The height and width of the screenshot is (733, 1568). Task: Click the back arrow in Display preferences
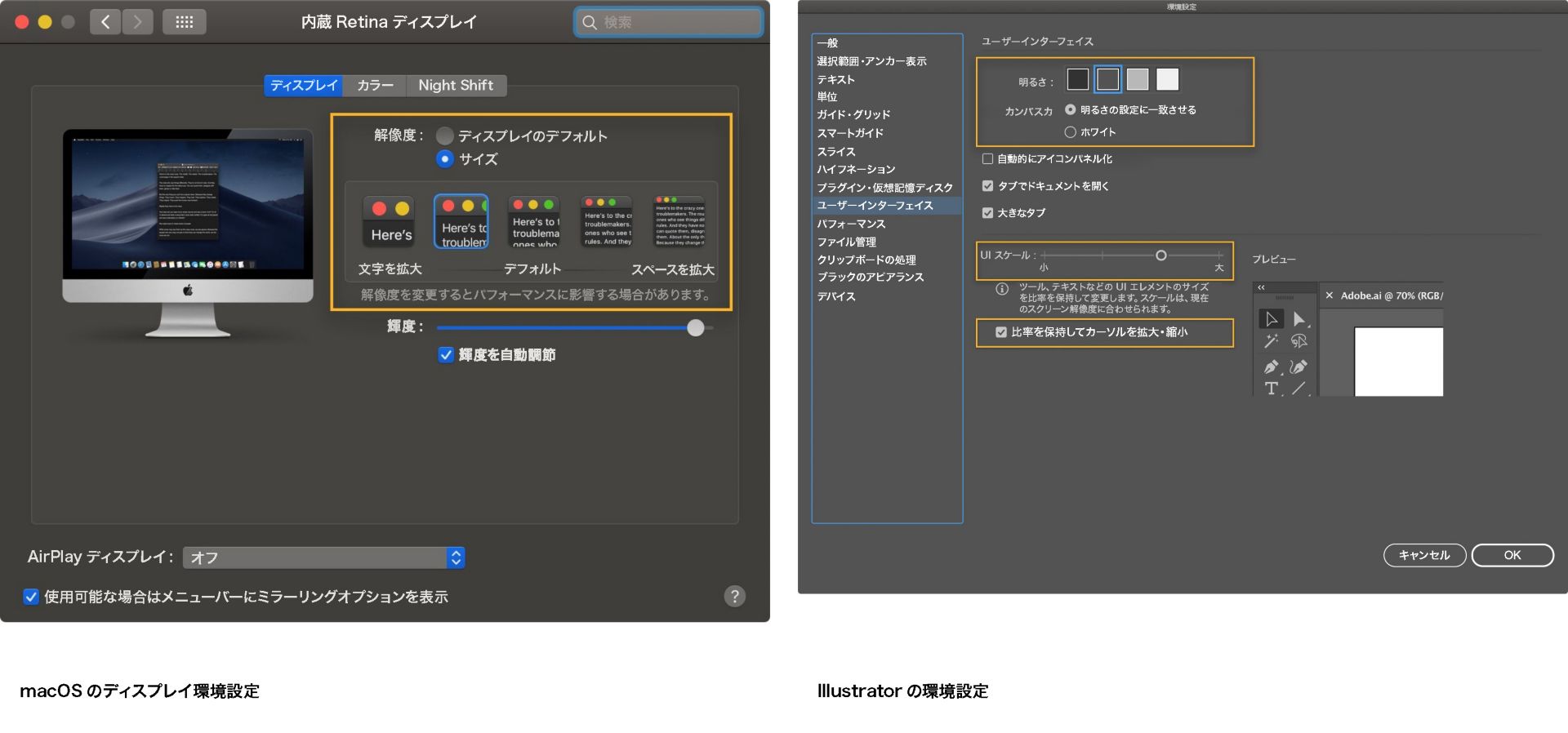105,22
